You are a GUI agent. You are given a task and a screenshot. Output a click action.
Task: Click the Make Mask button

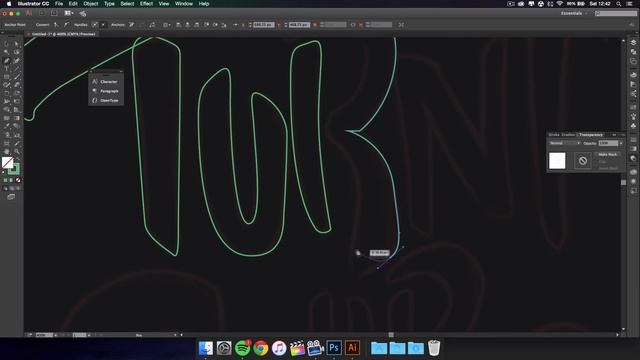(x=608, y=154)
